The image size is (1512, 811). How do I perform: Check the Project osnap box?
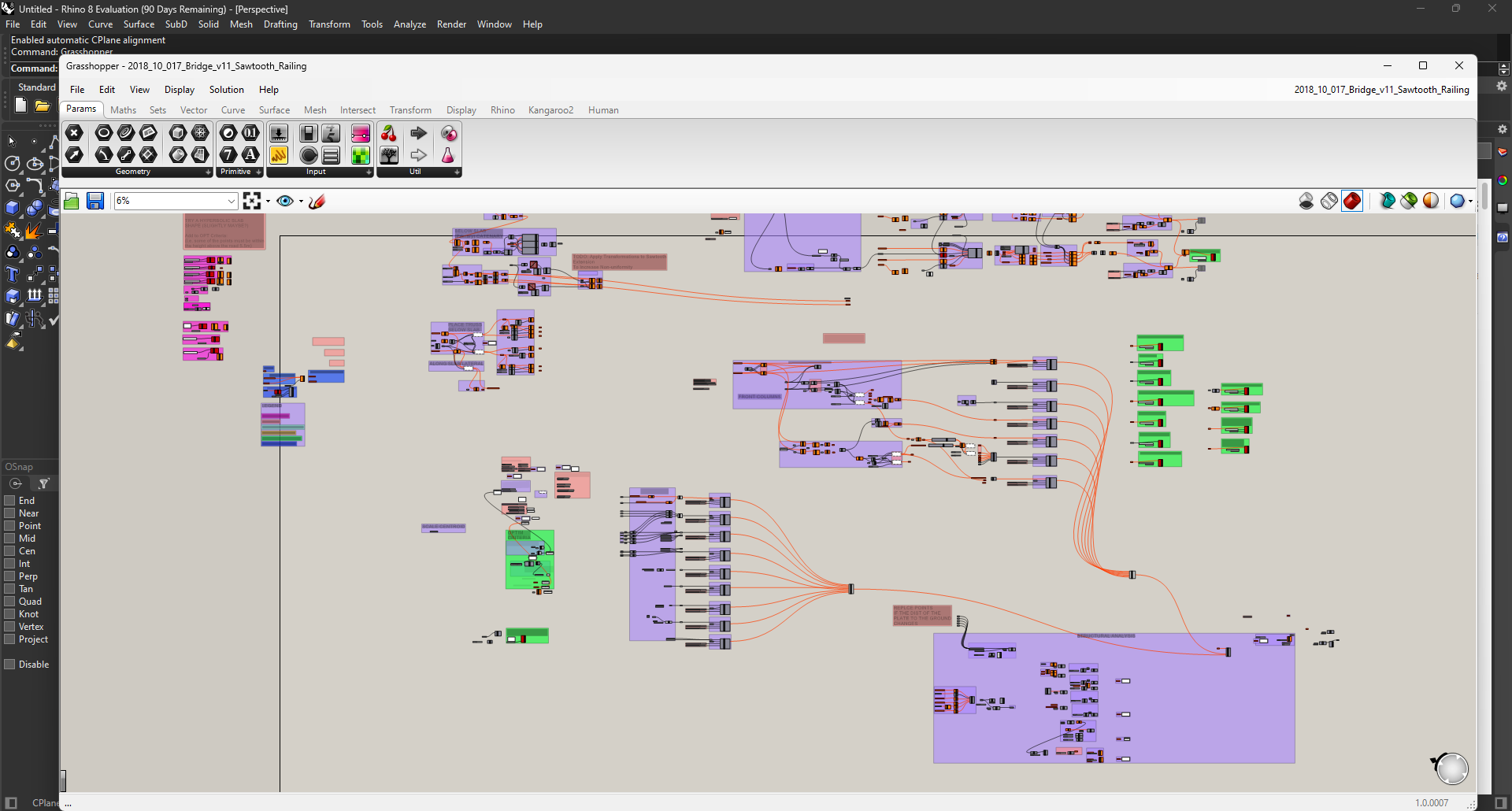click(10, 639)
